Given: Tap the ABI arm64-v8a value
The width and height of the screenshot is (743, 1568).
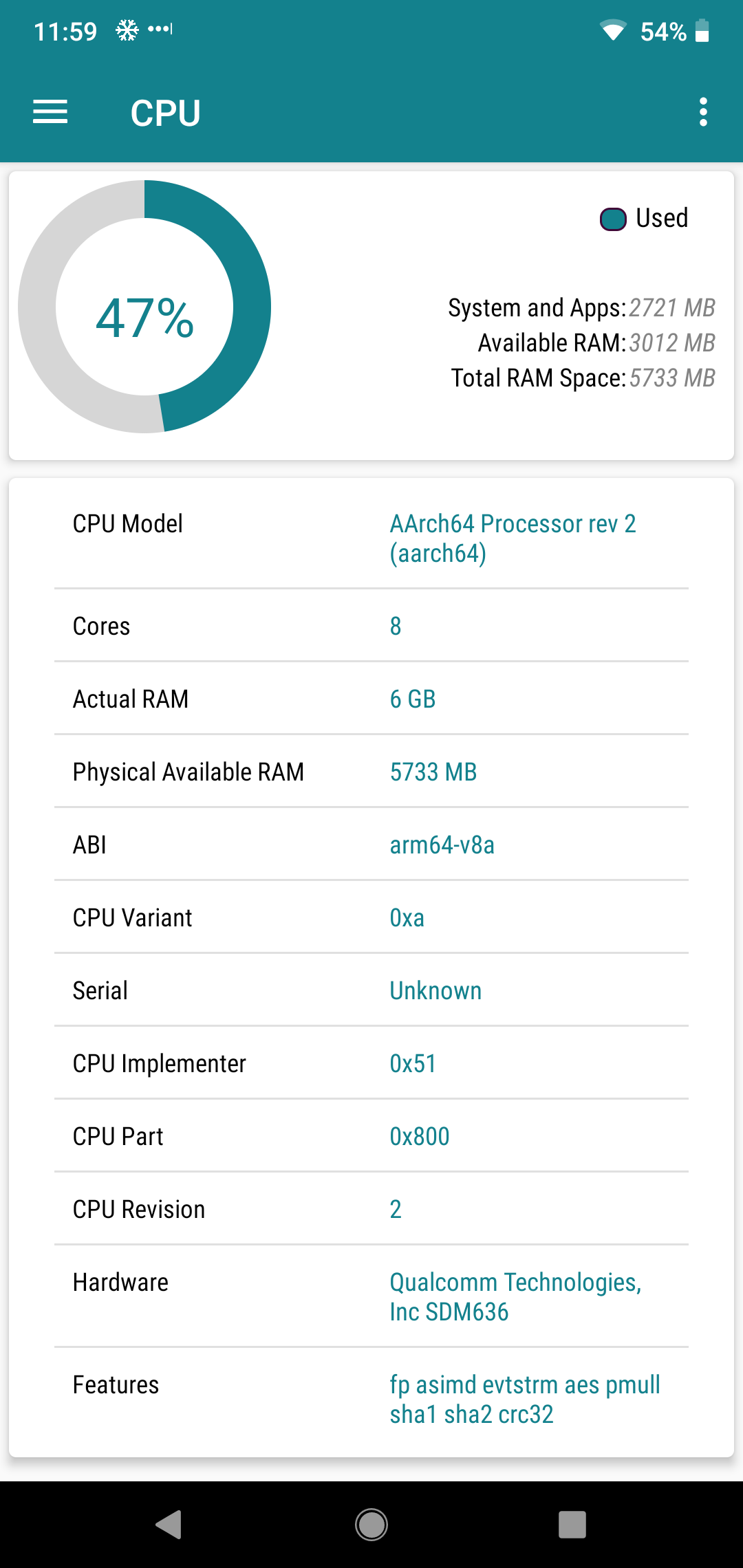Looking at the screenshot, I should (x=442, y=845).
